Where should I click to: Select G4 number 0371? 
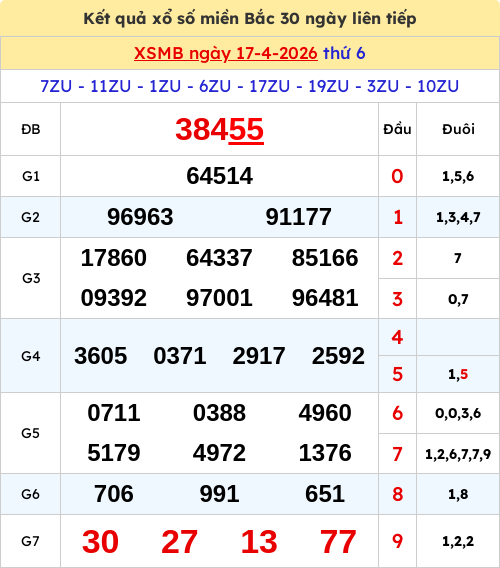point(180,356)
